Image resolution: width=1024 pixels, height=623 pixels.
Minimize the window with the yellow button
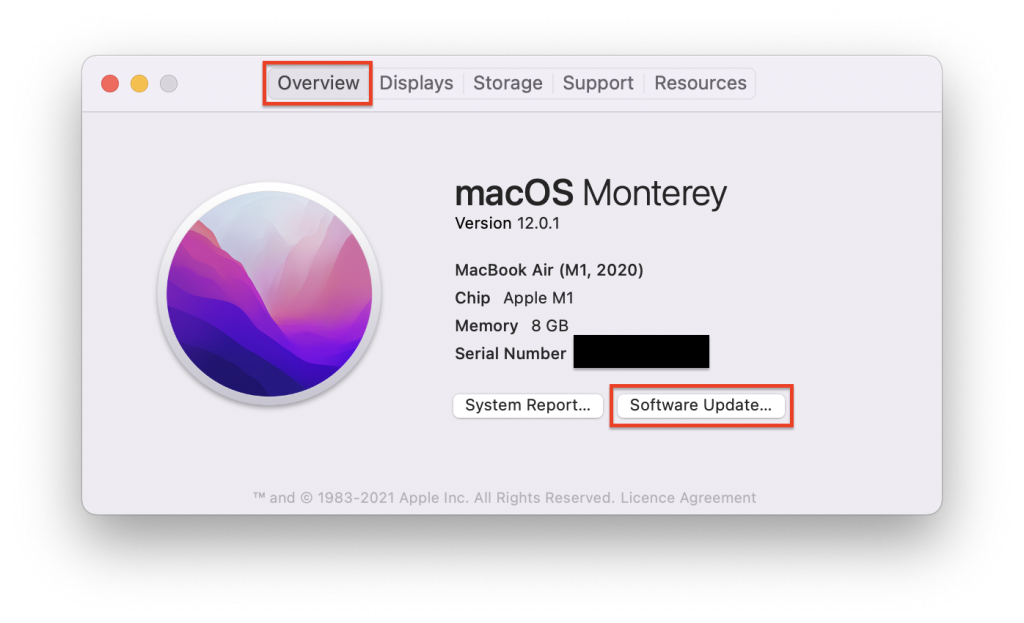coord(139,84)
